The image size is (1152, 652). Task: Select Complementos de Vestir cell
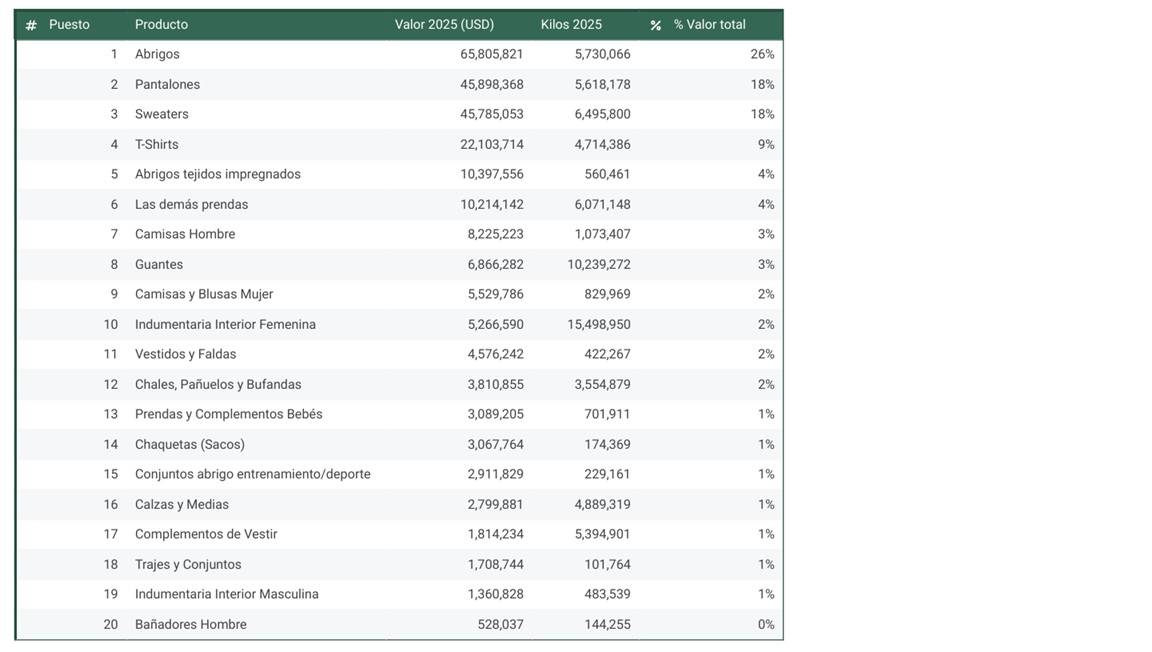click(x=206, y=534)
